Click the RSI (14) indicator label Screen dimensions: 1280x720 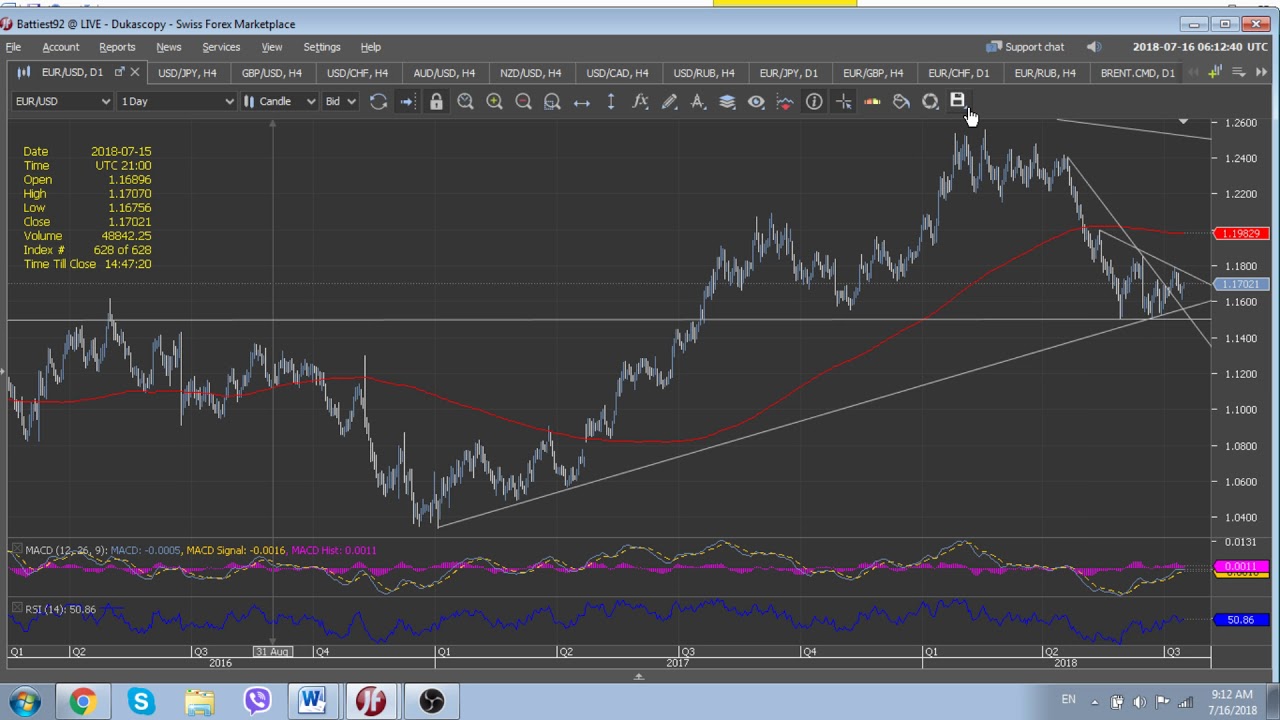(x=47, y=609)
